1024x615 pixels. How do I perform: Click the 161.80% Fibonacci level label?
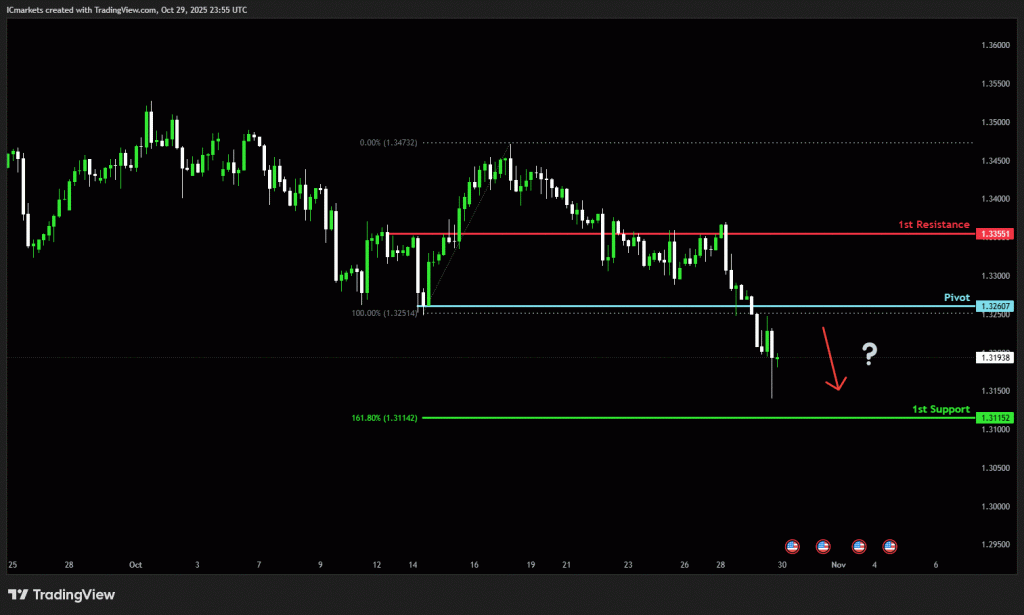click(x=383, y=418)
